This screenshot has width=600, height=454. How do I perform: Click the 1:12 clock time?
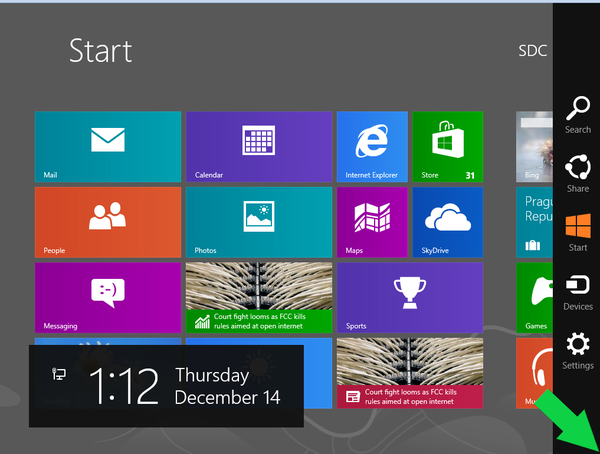coord(123,385)
